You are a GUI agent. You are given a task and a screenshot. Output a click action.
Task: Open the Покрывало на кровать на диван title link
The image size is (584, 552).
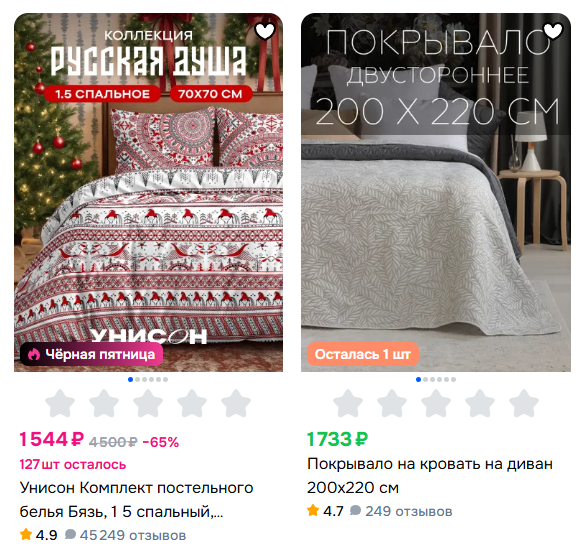click(x=430, y=476)
